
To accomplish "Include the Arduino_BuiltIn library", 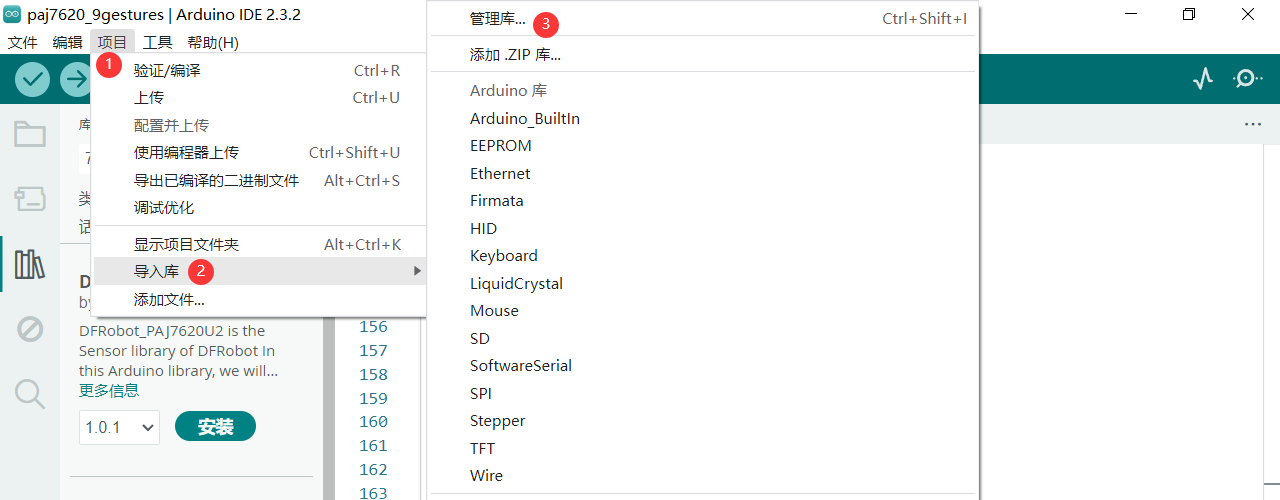I will tap(703, 118).
